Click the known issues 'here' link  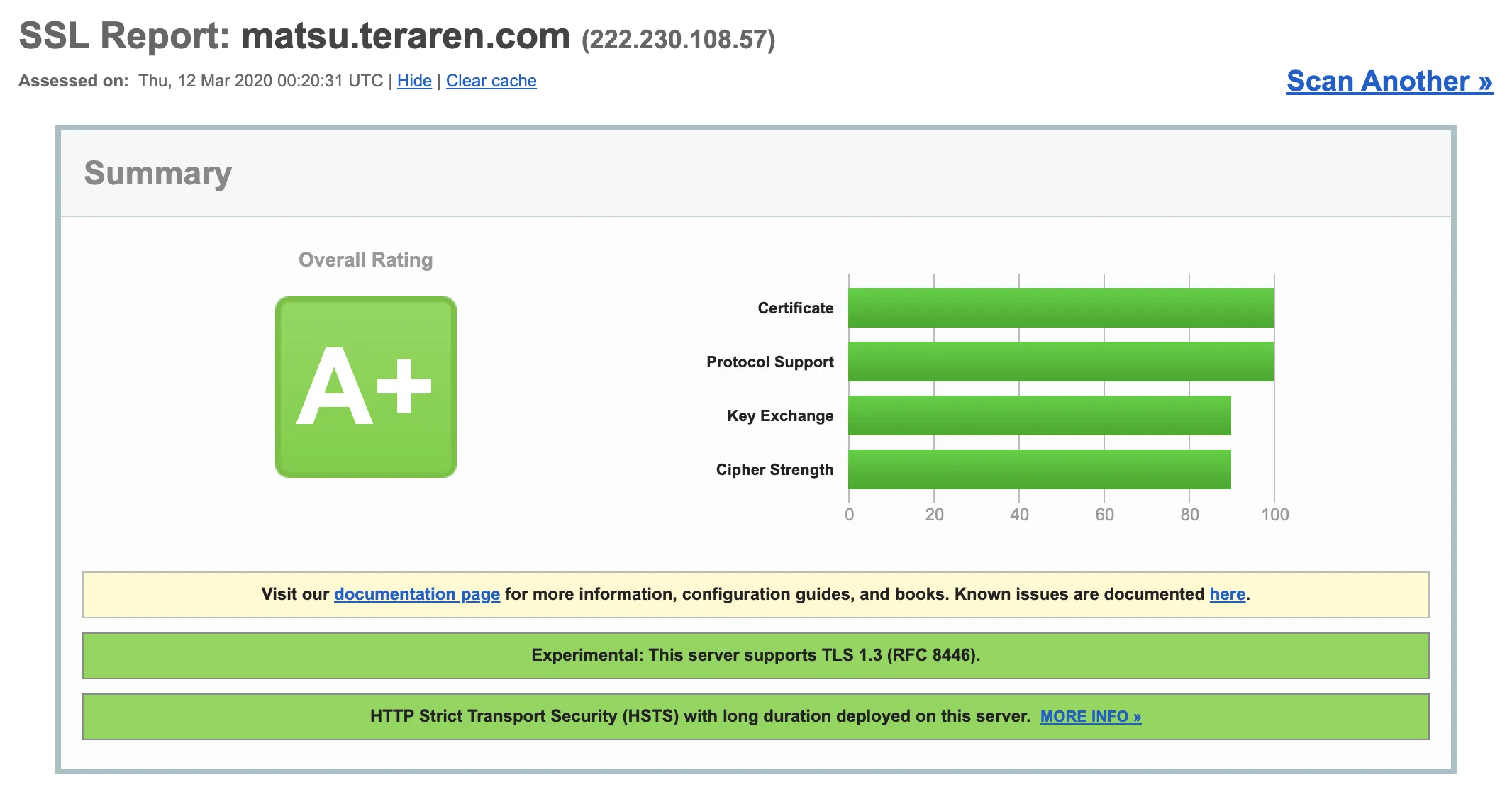point(1227,594)
